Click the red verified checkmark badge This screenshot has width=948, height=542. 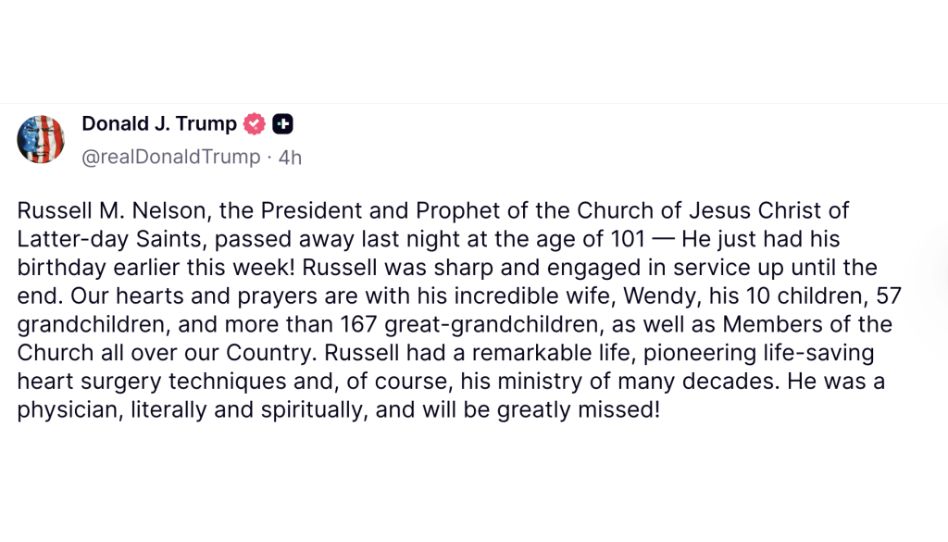tap(256, 124)
